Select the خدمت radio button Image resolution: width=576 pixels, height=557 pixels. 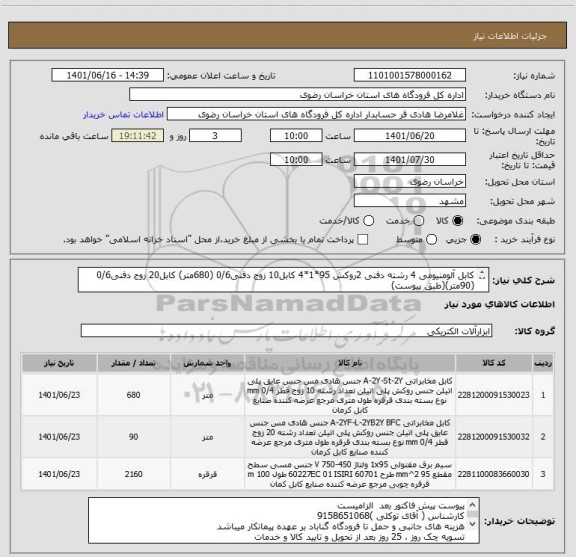coord(418,221)
